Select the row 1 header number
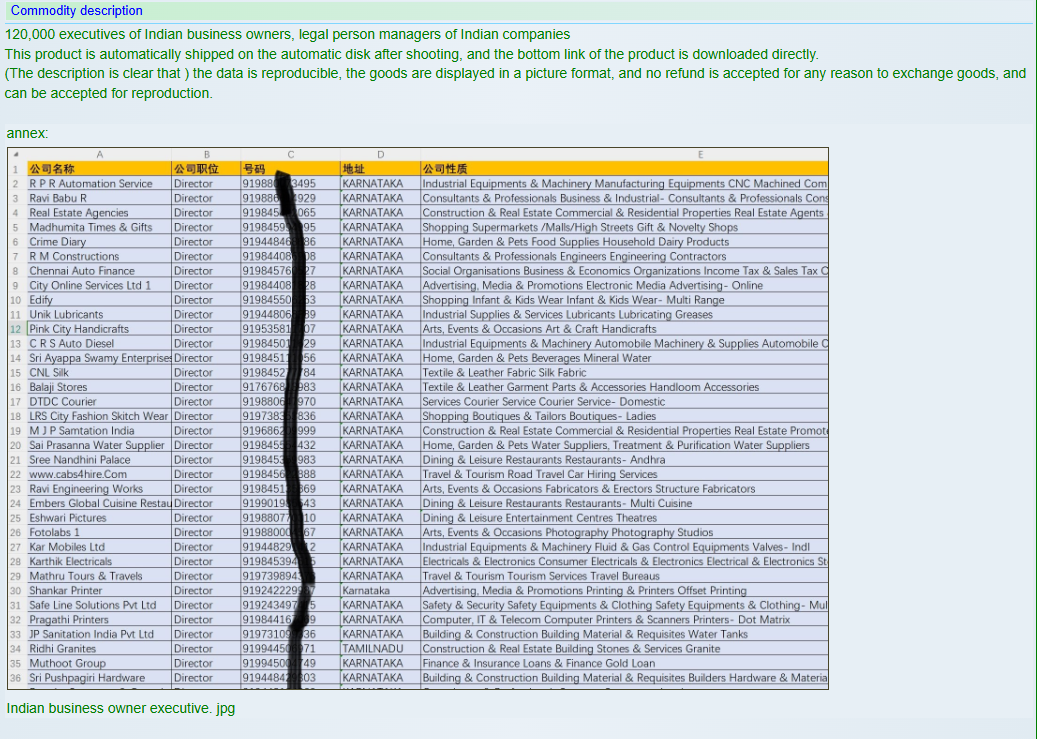Viewport: 1038px width, 739px height. point(16,169)
